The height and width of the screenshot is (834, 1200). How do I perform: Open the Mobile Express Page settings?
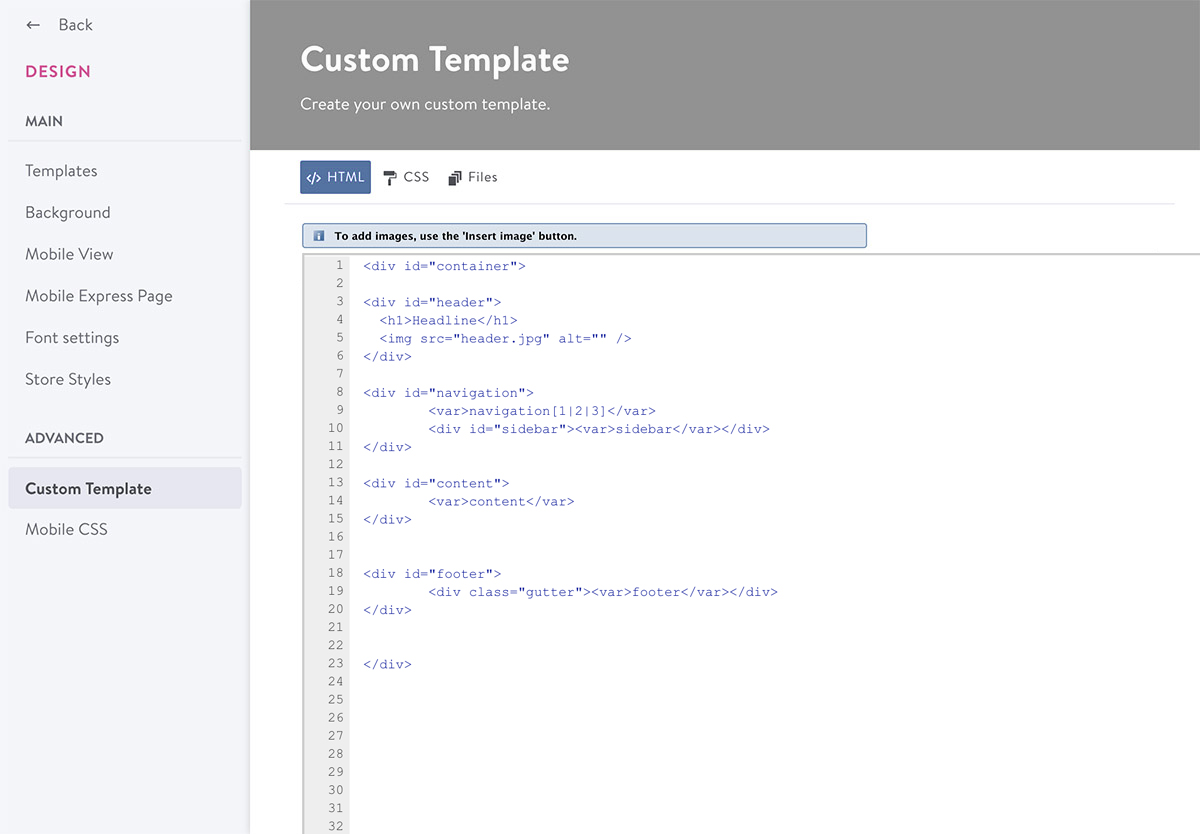pyautogui.click(x=98, y=296)
